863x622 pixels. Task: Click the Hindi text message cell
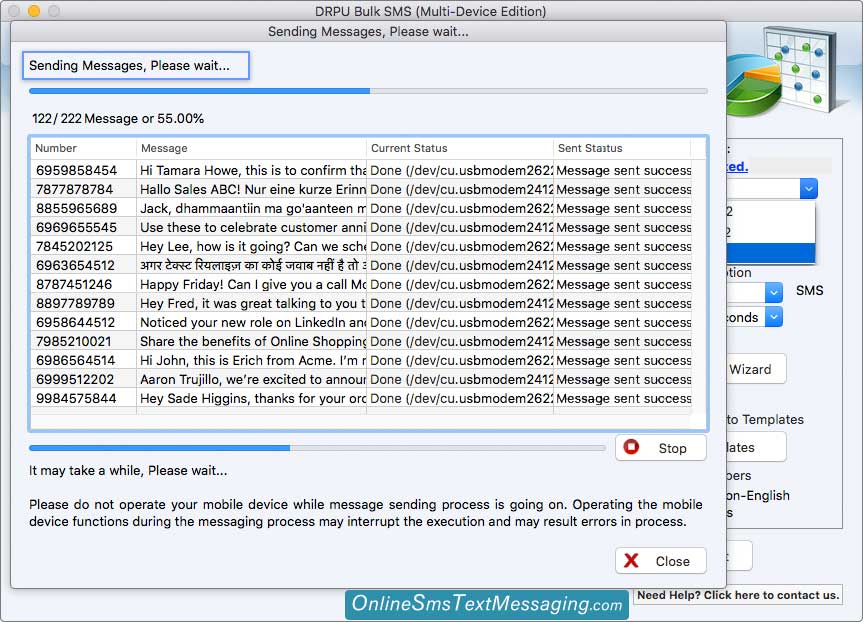pos(253,265)
